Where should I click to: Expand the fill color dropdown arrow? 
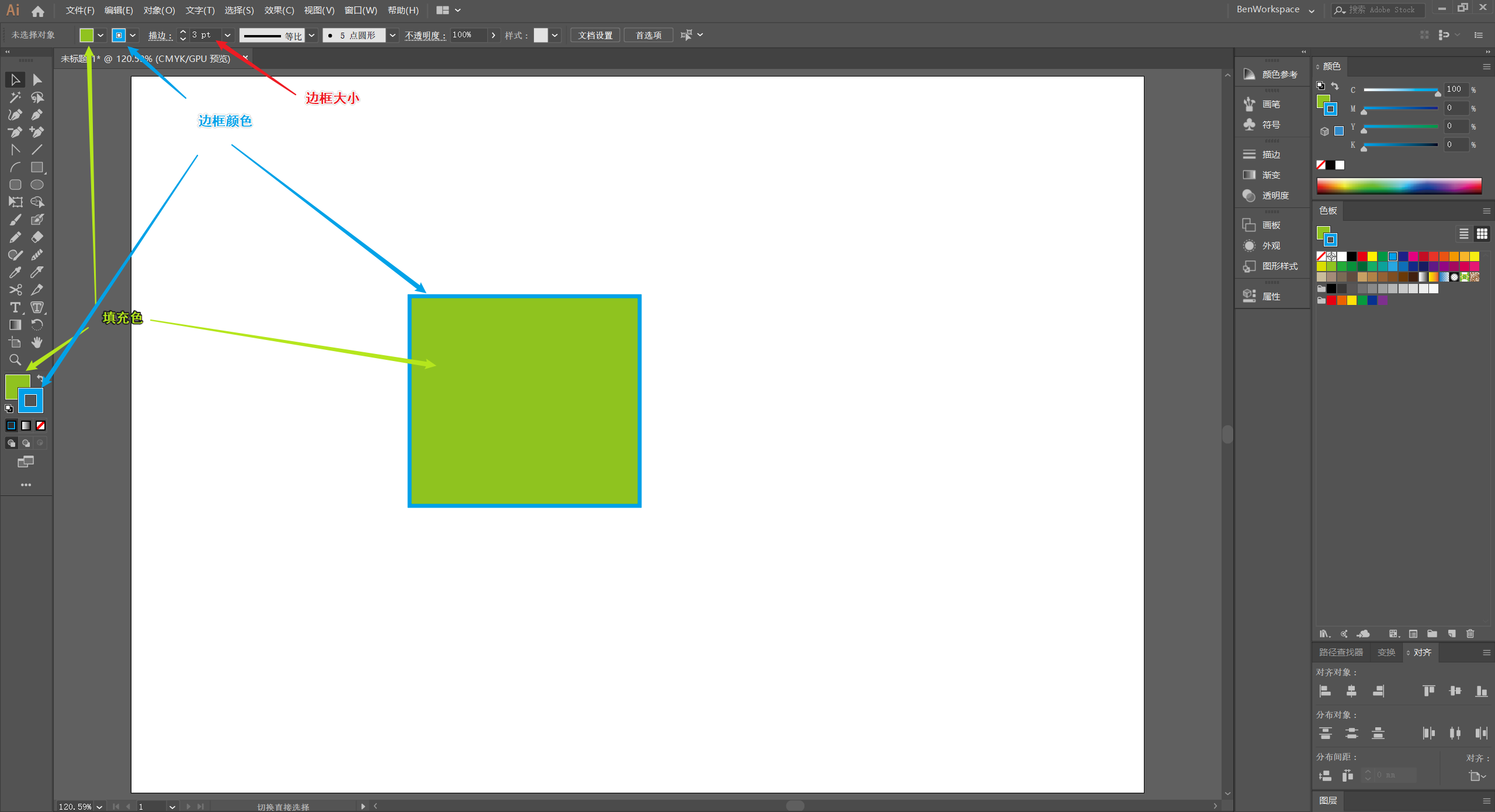pyautogui.click(x=100, y=35)
